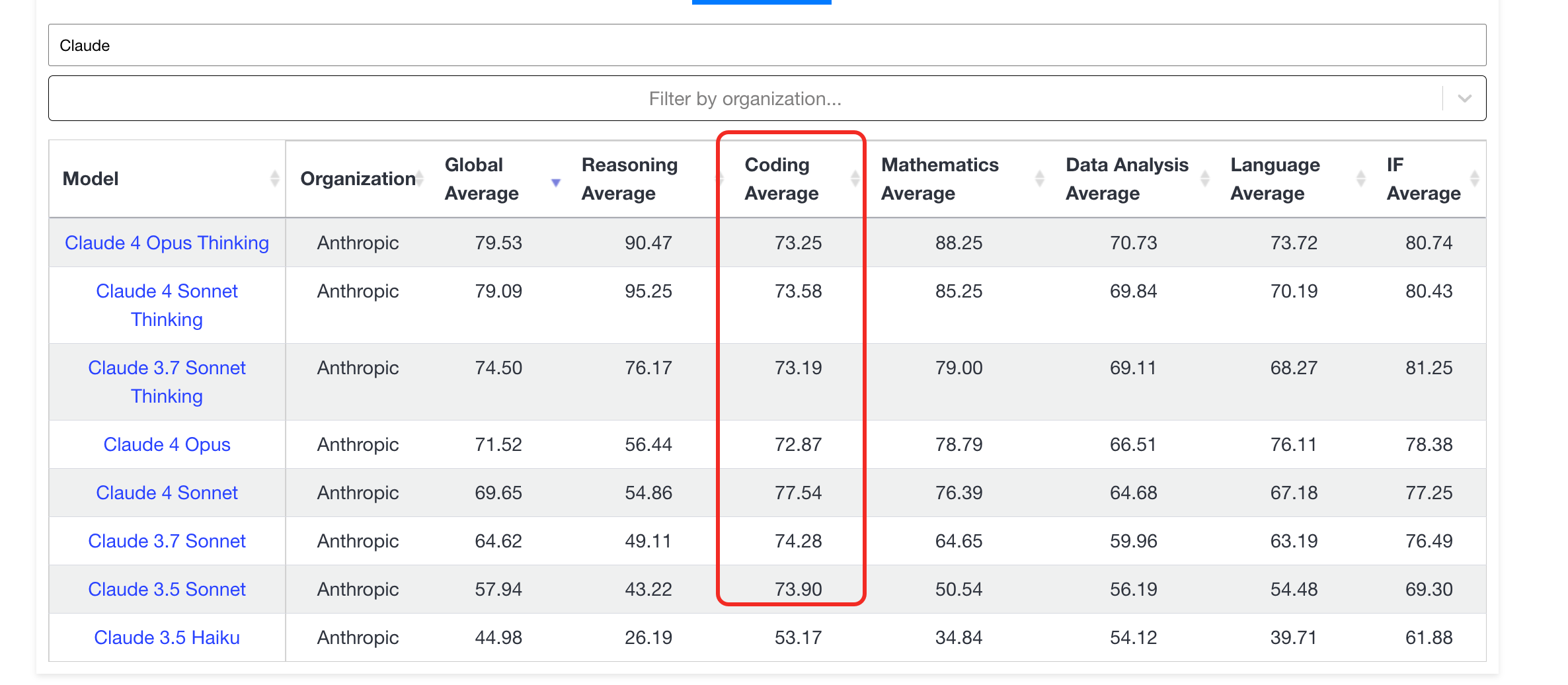The height and width of the screenshot is (685, 1568).
Task: Open the Claude 4 Sonnet Thinking link
Action: point(167,305)
